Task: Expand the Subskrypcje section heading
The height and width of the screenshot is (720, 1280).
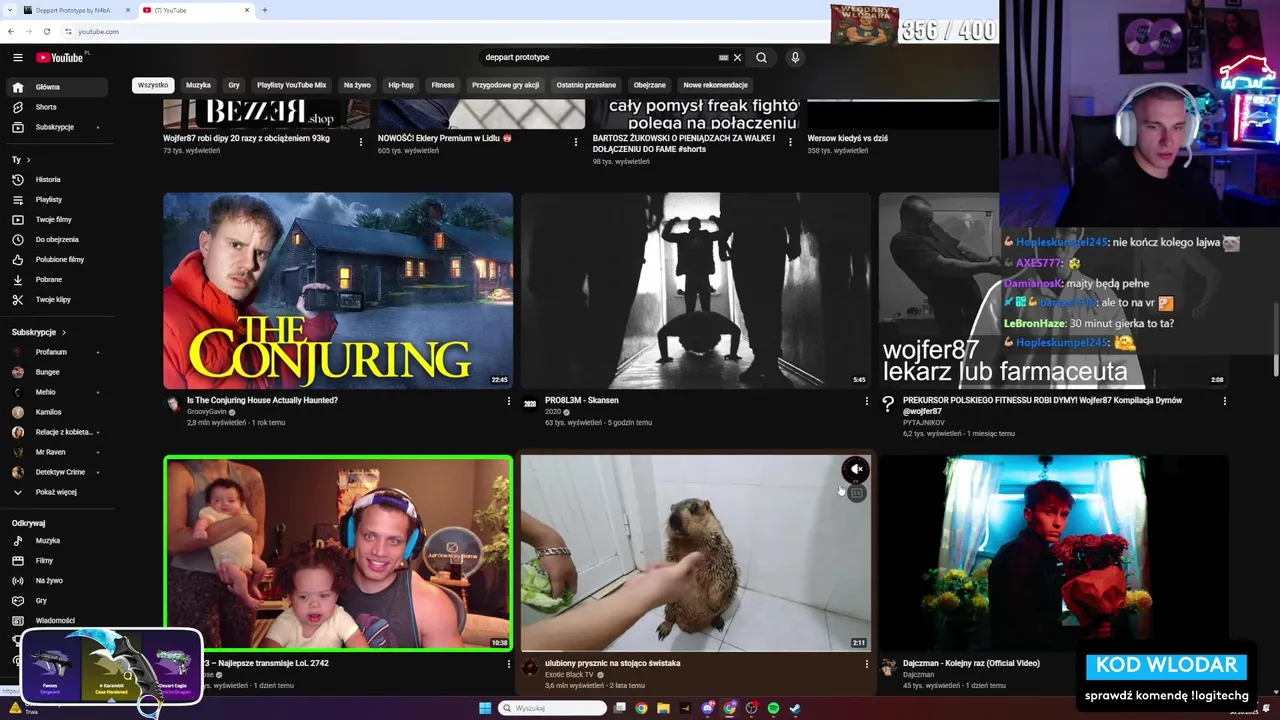Action: click(39, 332)
